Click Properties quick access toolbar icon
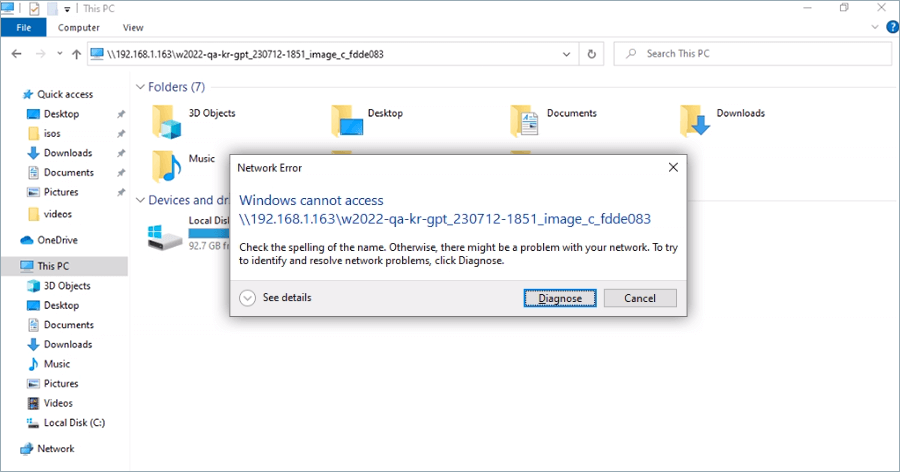Image resolution: width=900 pixels, height=472 pixels. coord(34,9)
